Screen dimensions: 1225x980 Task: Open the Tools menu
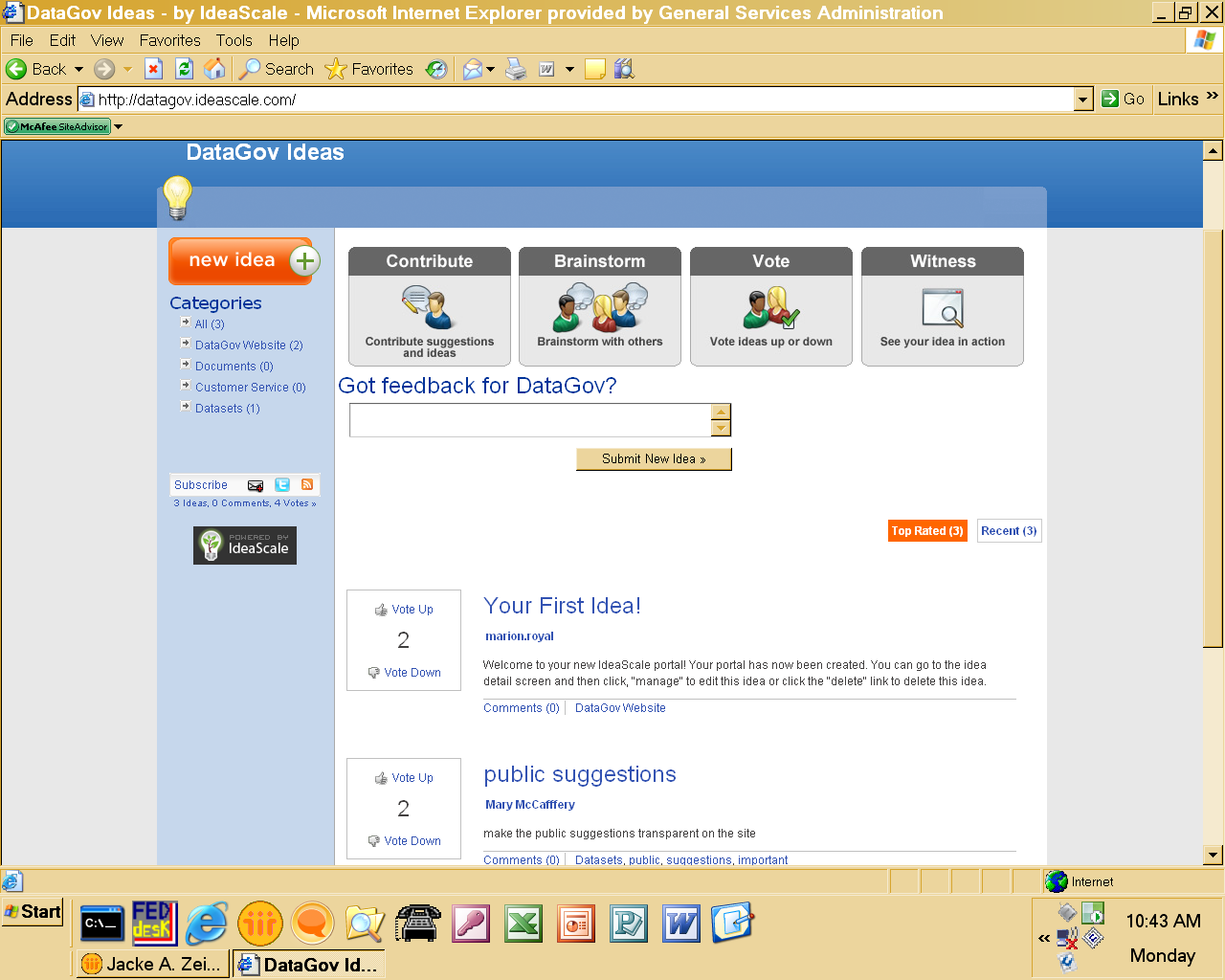click(x=234, y=40)
